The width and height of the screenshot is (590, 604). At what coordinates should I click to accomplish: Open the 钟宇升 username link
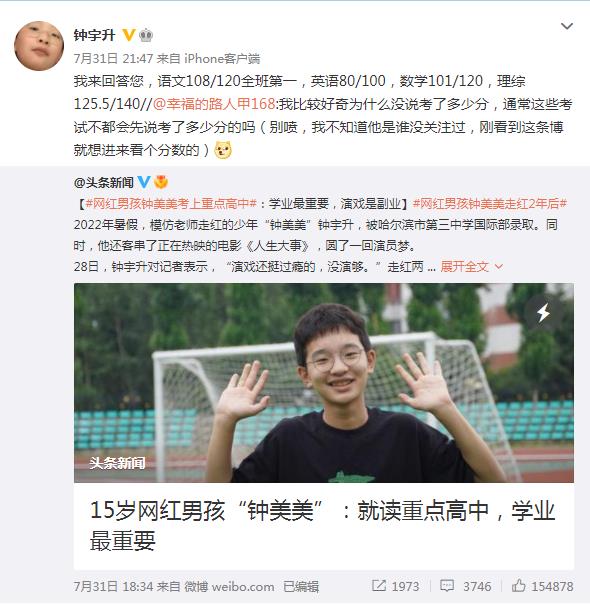tap(94, 35)
